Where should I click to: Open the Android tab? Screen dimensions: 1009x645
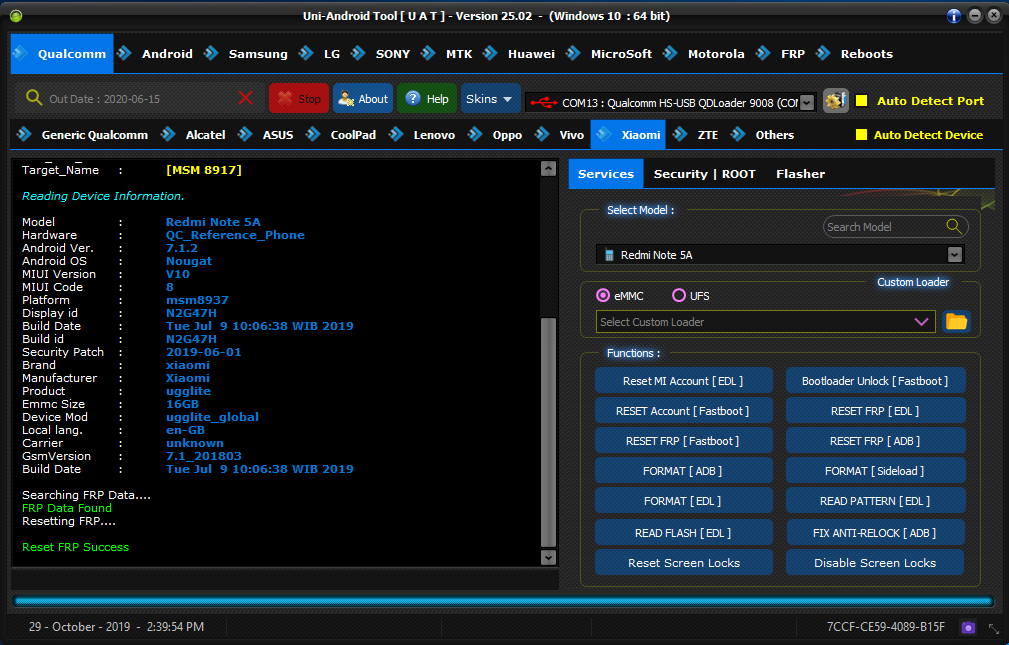167,54
